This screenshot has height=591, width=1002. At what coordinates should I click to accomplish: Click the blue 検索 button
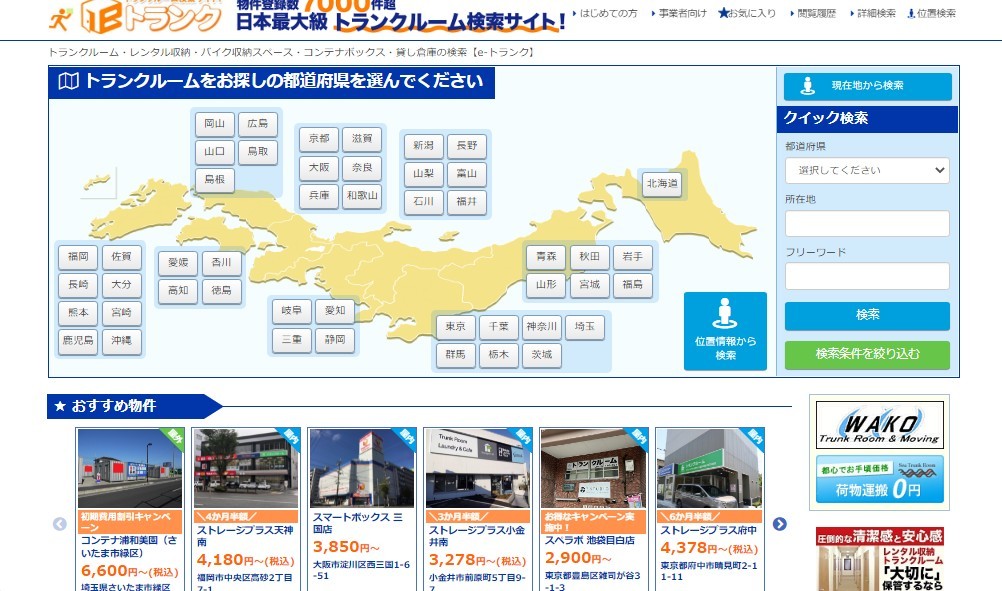point(867,315)
